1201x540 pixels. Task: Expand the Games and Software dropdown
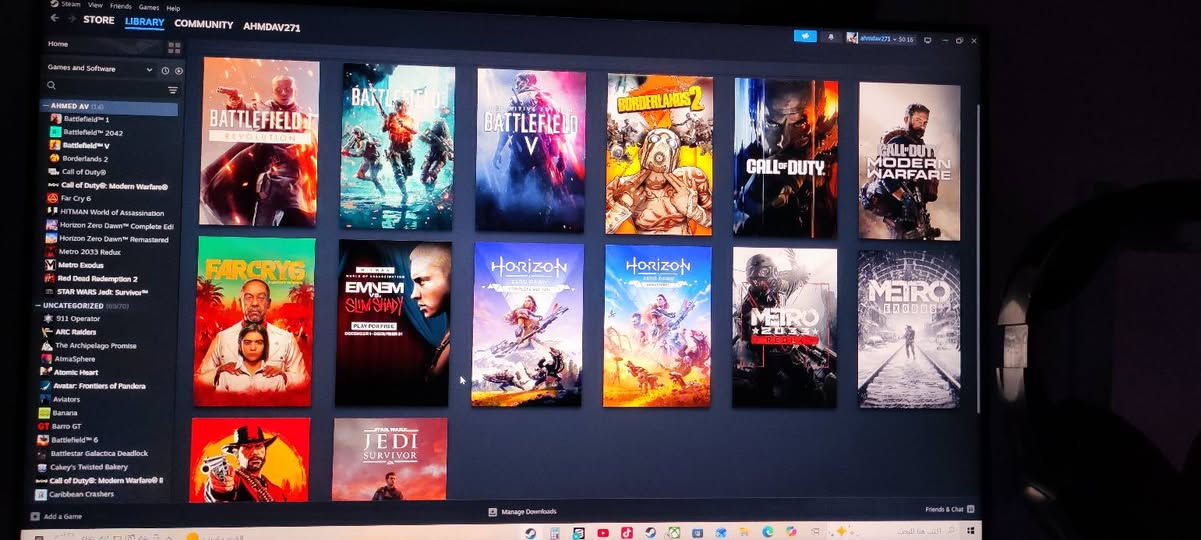[149, 70]
